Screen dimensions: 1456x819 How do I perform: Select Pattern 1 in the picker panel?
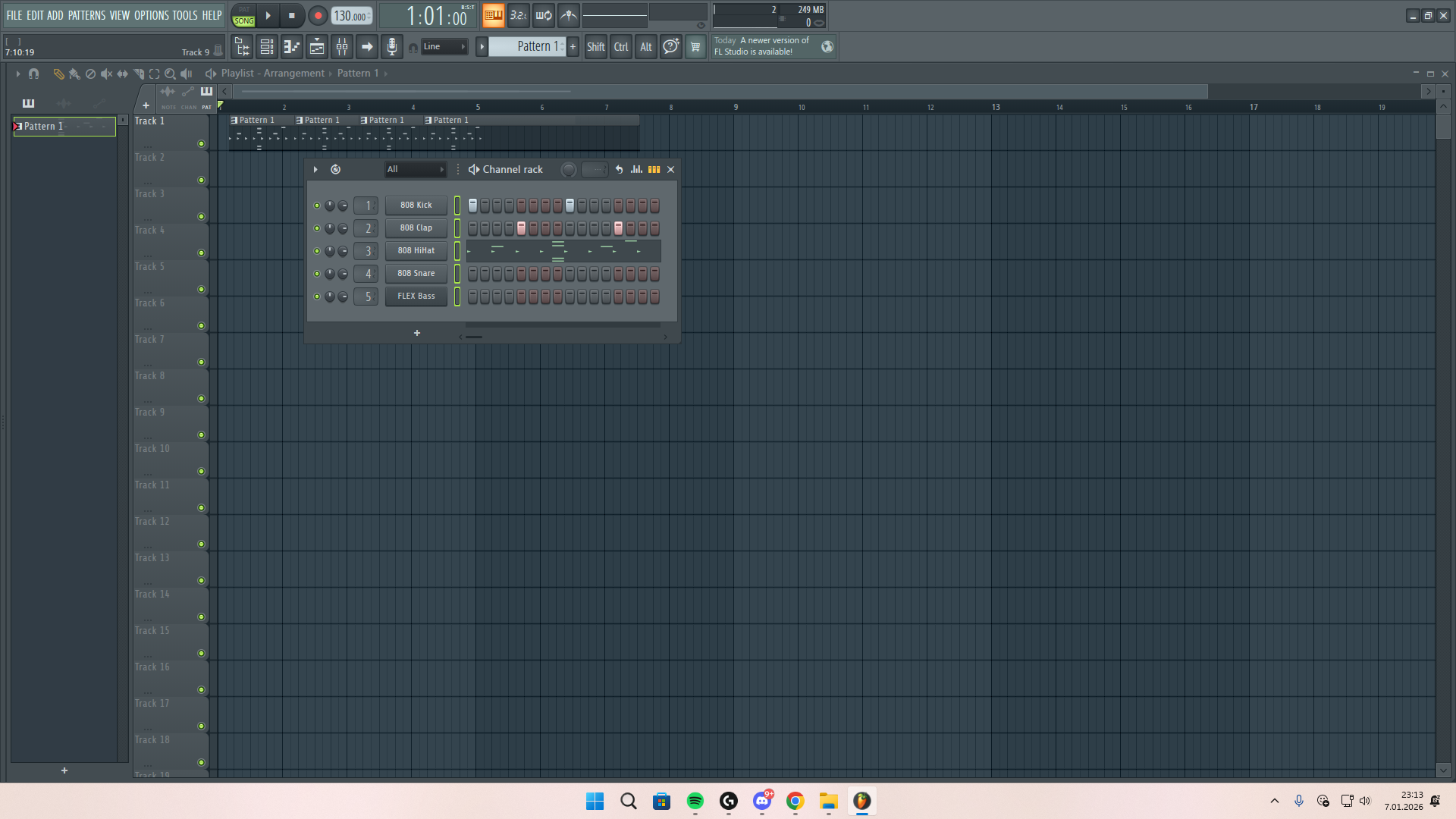64,127
